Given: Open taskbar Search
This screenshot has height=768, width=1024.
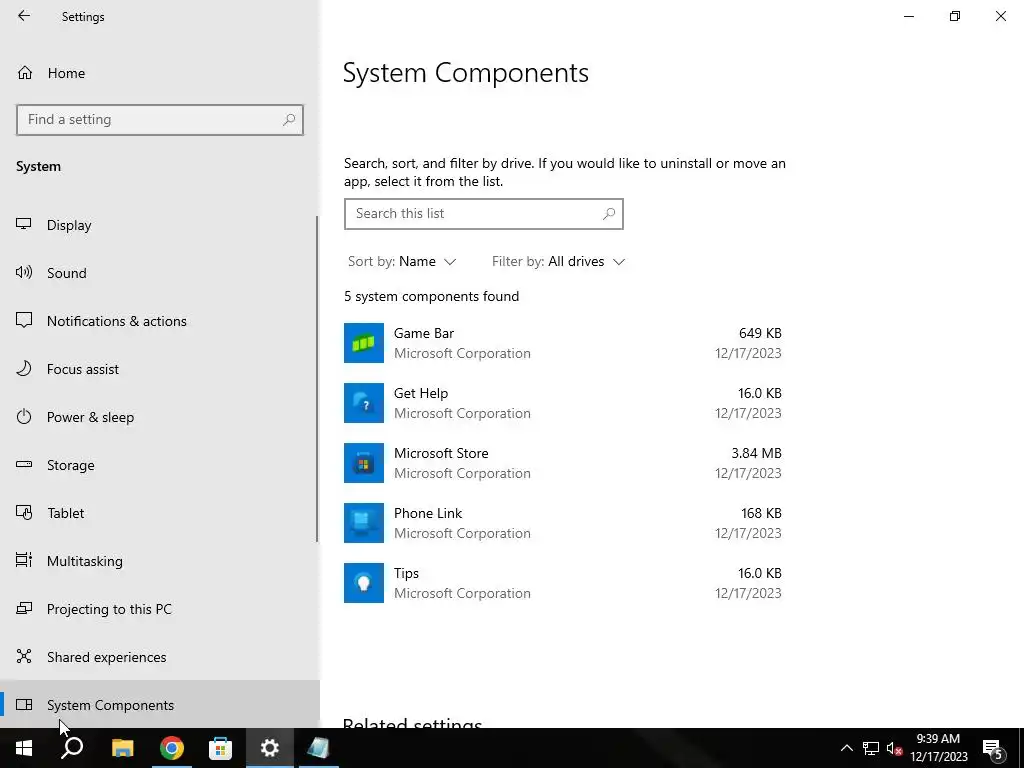Looking at the screenshot, I should (x=72, y=748).
